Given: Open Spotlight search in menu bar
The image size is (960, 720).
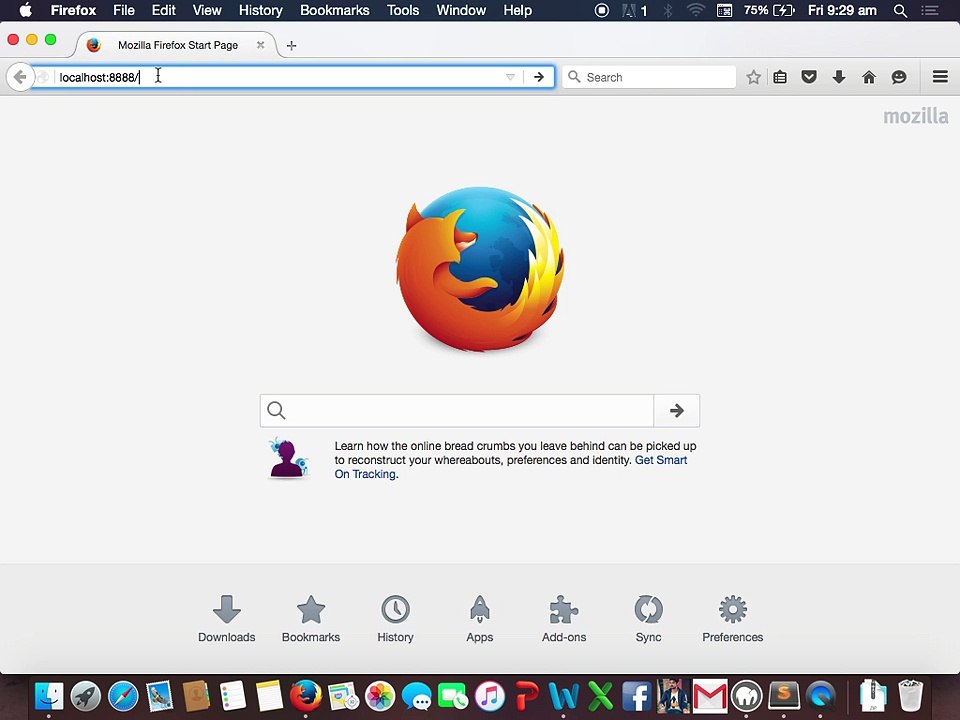Looking at the screenshot, I should tap(900, 10).
